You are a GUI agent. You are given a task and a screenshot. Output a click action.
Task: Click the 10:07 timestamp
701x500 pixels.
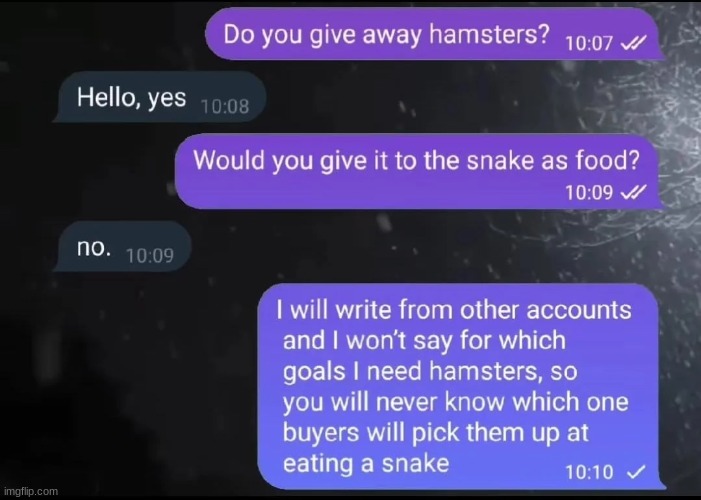589,43
